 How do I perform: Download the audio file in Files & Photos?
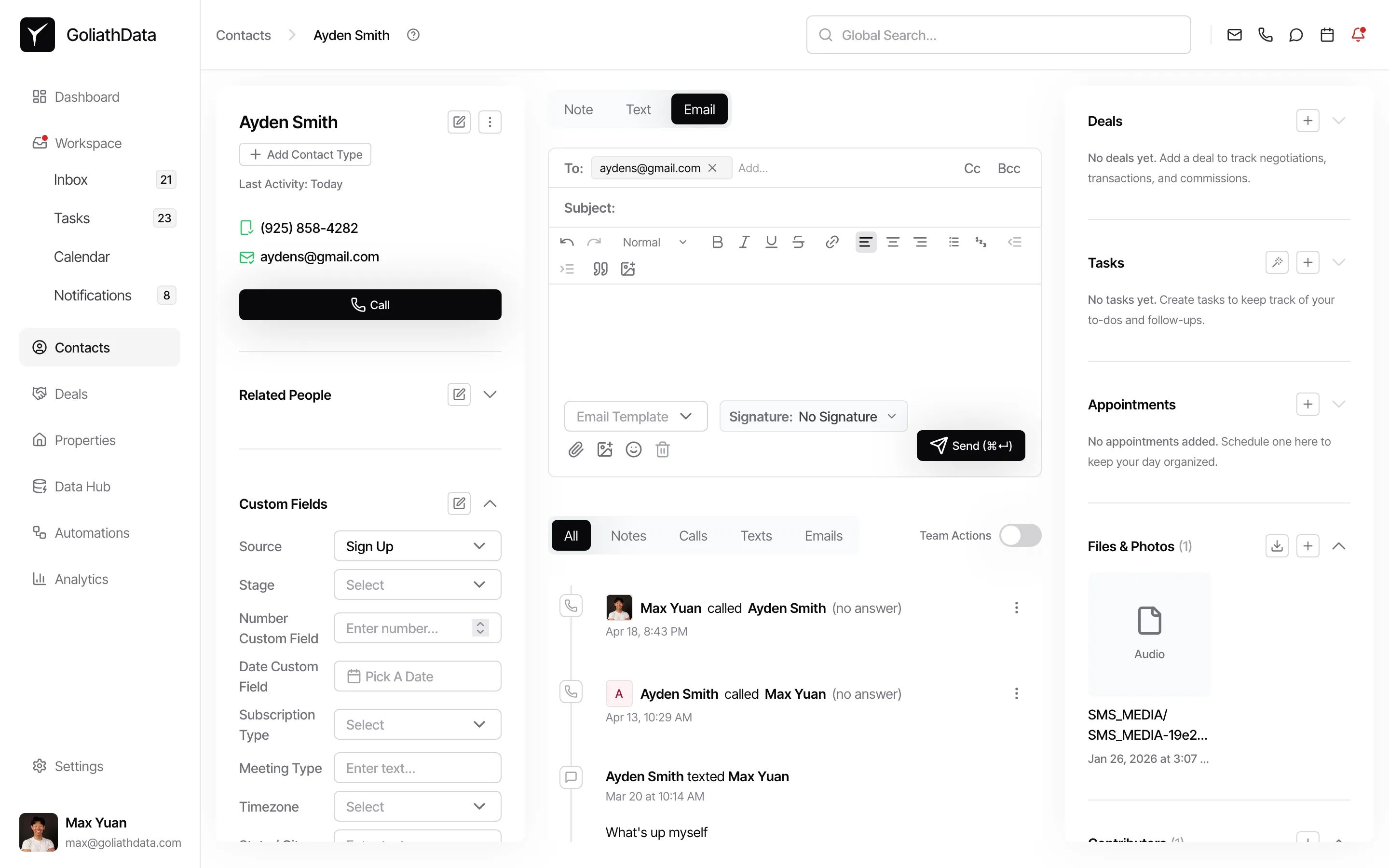click(x=1277, y=546)
